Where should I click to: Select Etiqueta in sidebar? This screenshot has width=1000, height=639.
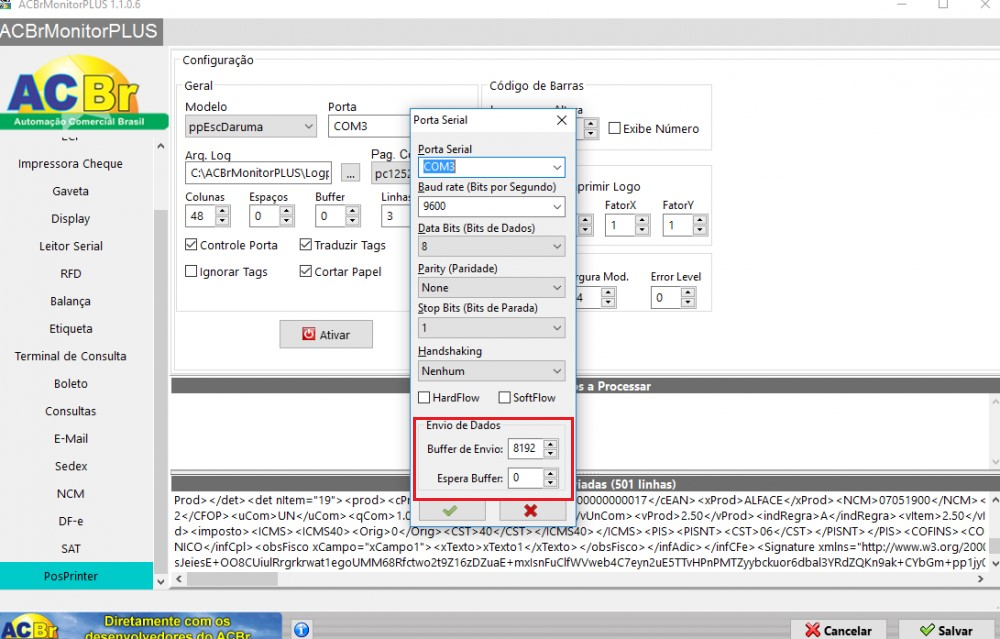point(70,328)
